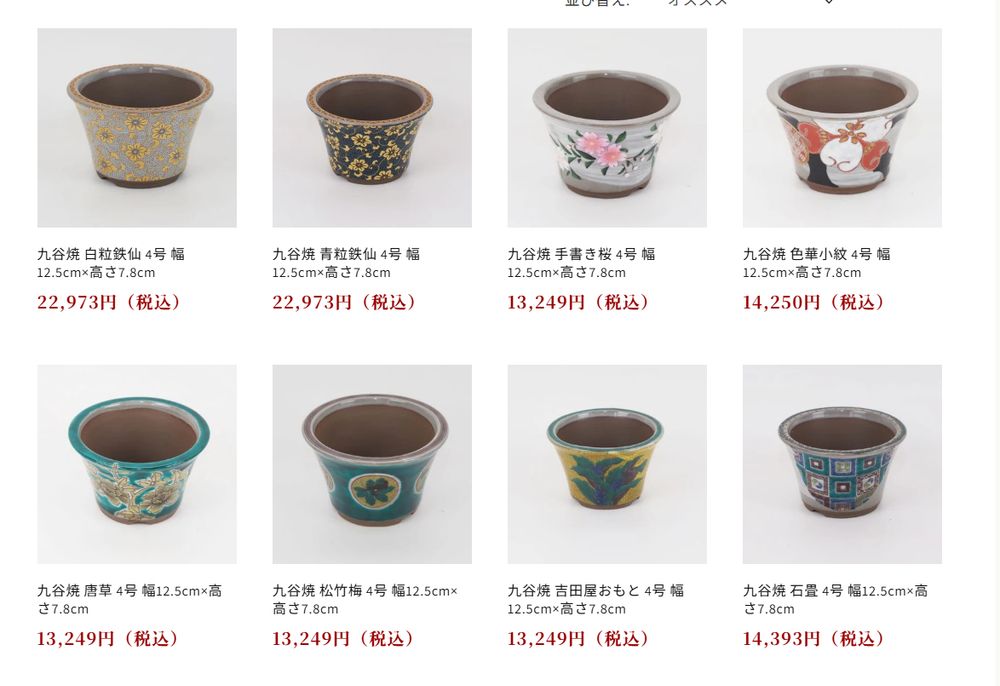Expand the 並び替え sort dropdown
The image size is (1000, 686).
[749, 3]
